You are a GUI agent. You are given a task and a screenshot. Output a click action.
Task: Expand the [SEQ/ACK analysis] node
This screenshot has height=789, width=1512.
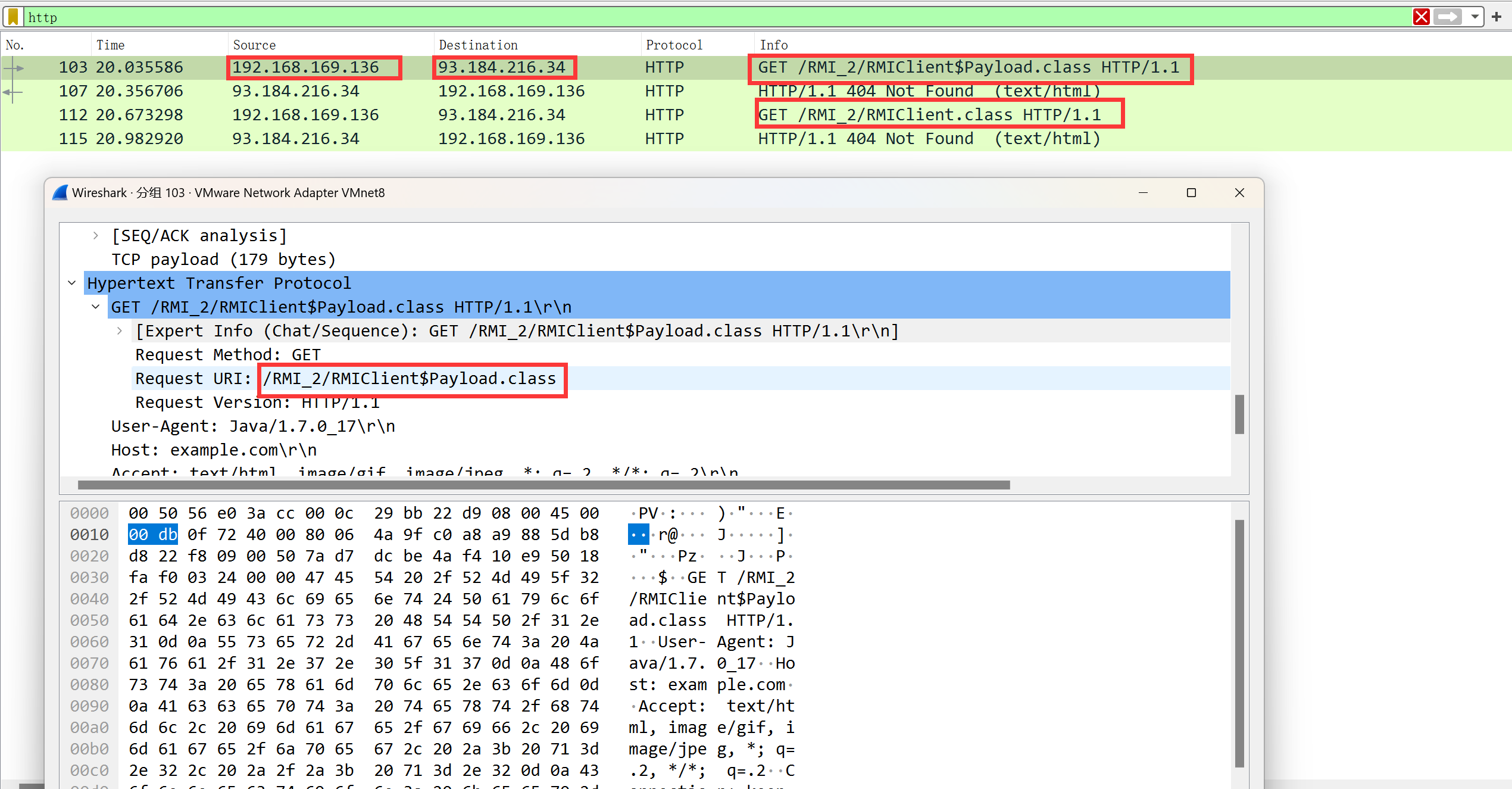pos(96,236)
